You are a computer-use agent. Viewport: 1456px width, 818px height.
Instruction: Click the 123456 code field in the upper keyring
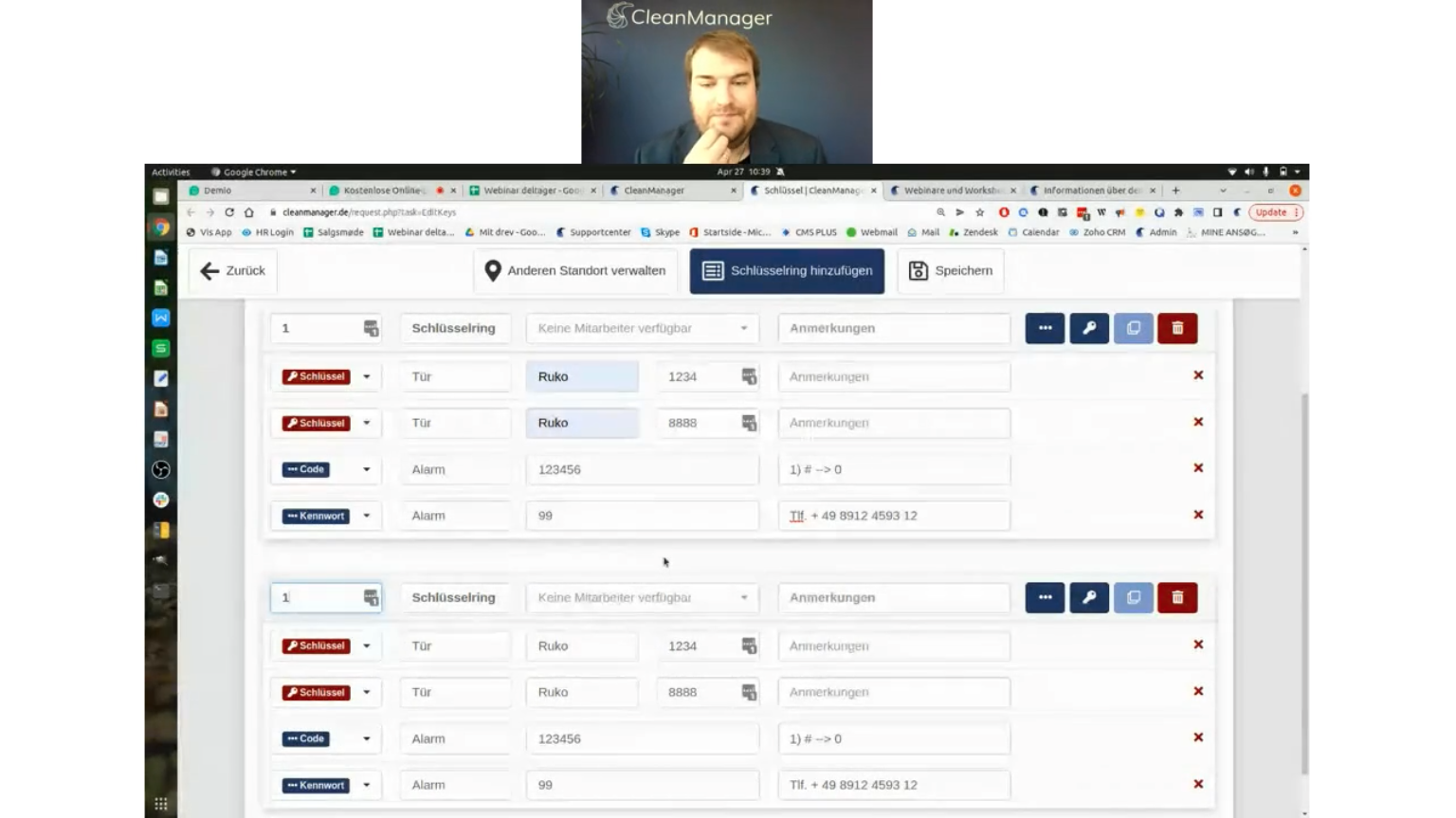tap(643, 469)
